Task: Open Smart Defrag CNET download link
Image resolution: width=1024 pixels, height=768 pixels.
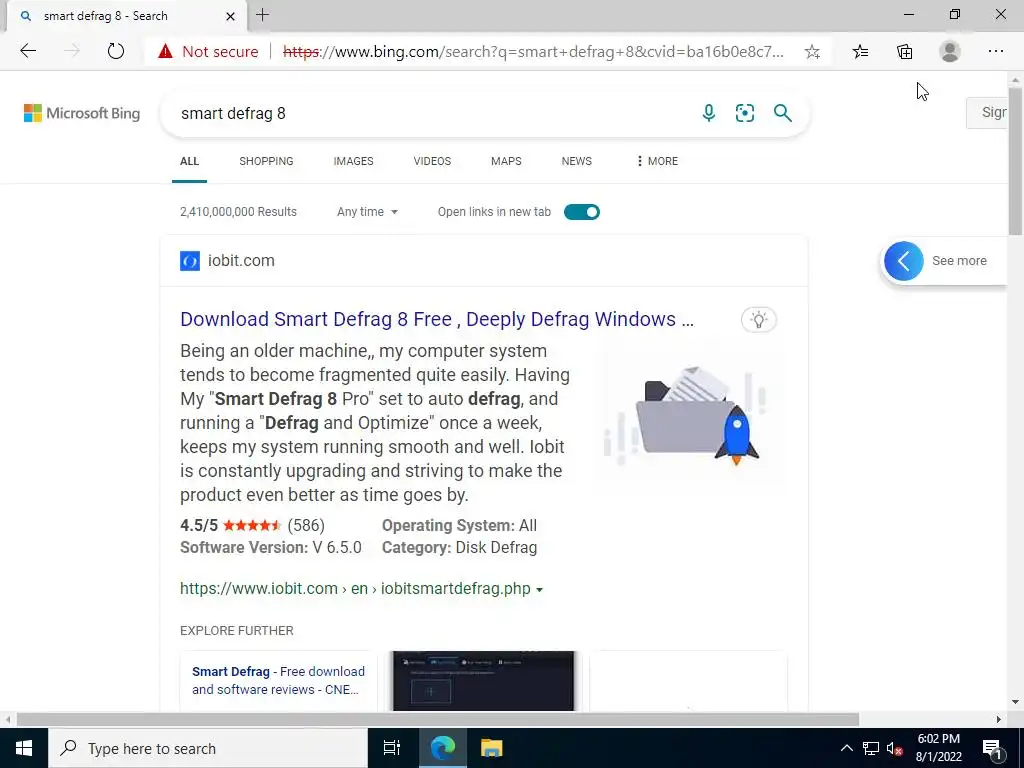Action: click(x=278, y=680)
